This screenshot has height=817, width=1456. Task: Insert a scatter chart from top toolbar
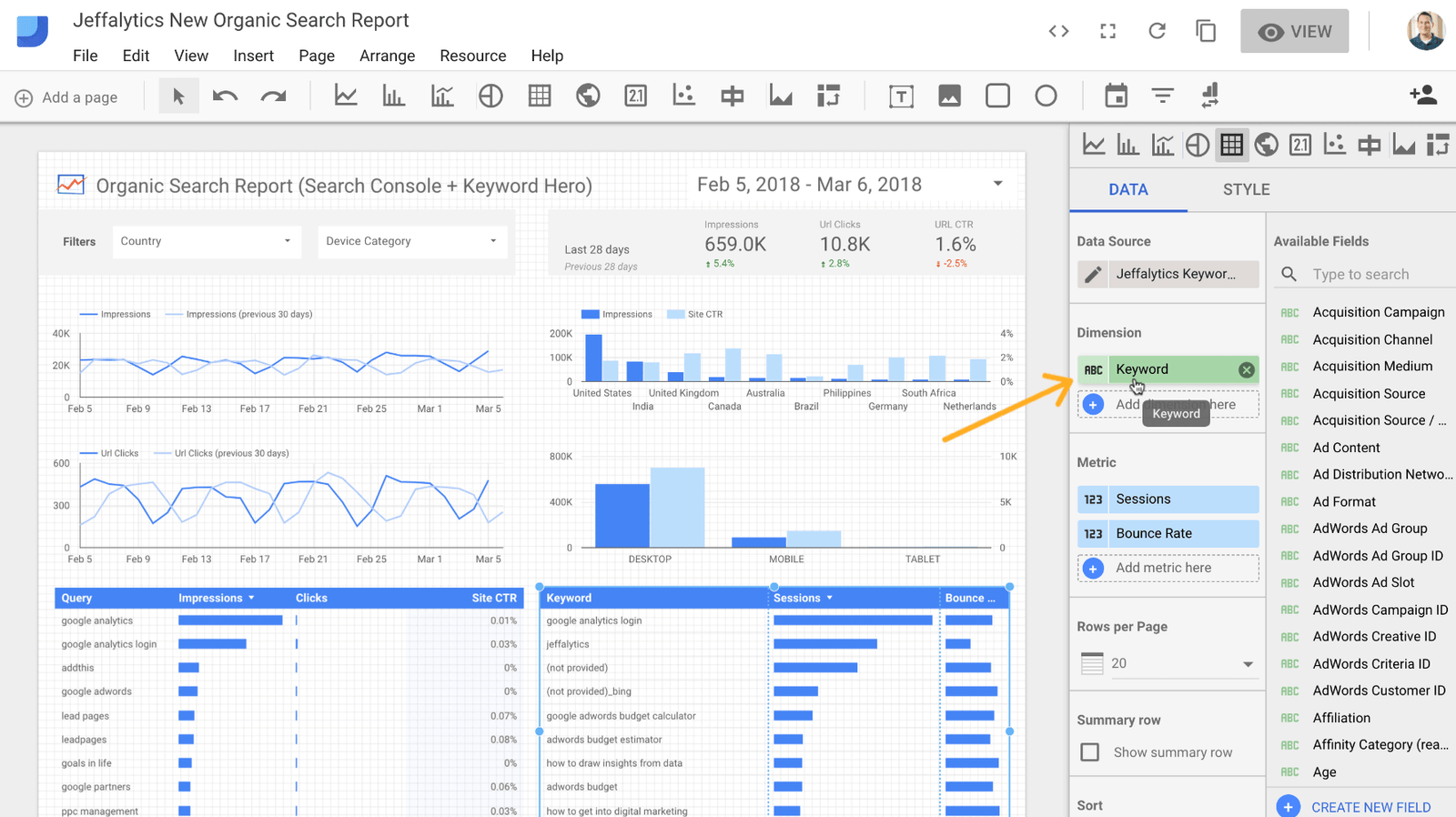pyautogui.click(x=683, y=96)
